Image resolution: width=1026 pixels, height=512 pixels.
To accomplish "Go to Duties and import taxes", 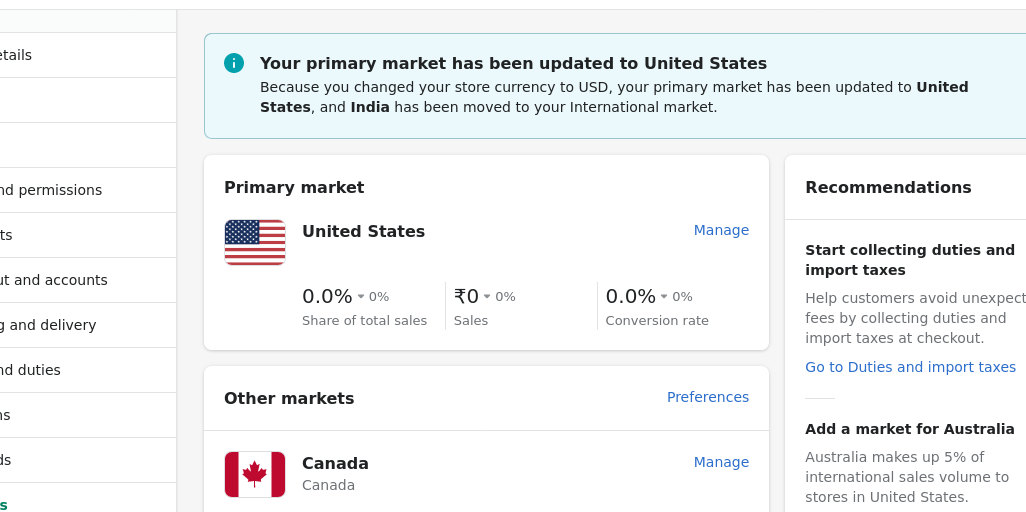I will pyautogui.click(x=910, y=367).
